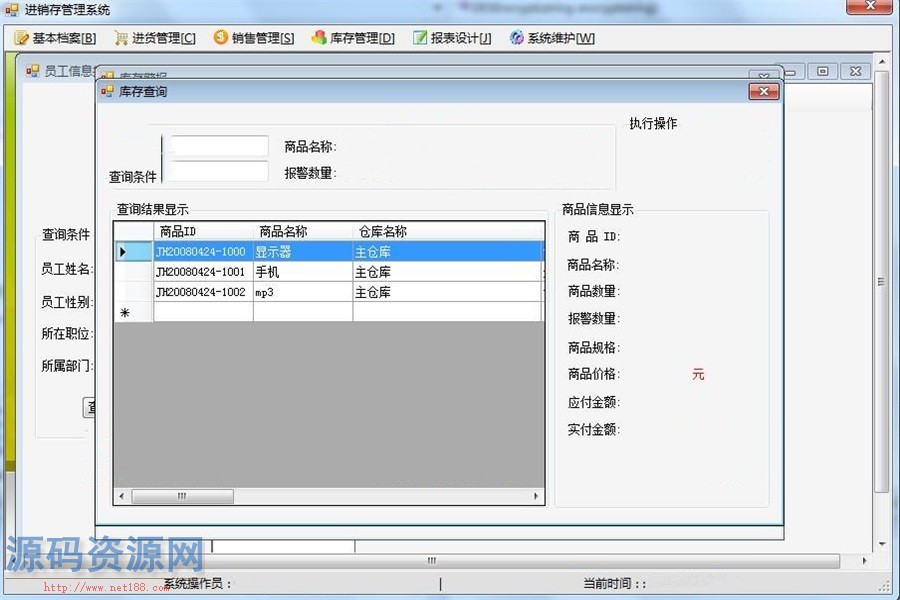Close the 库存查询 dialog
Image resolution: width=900 pixels, height=600 pixels.
pyautogui.click(x=764, y=91)
